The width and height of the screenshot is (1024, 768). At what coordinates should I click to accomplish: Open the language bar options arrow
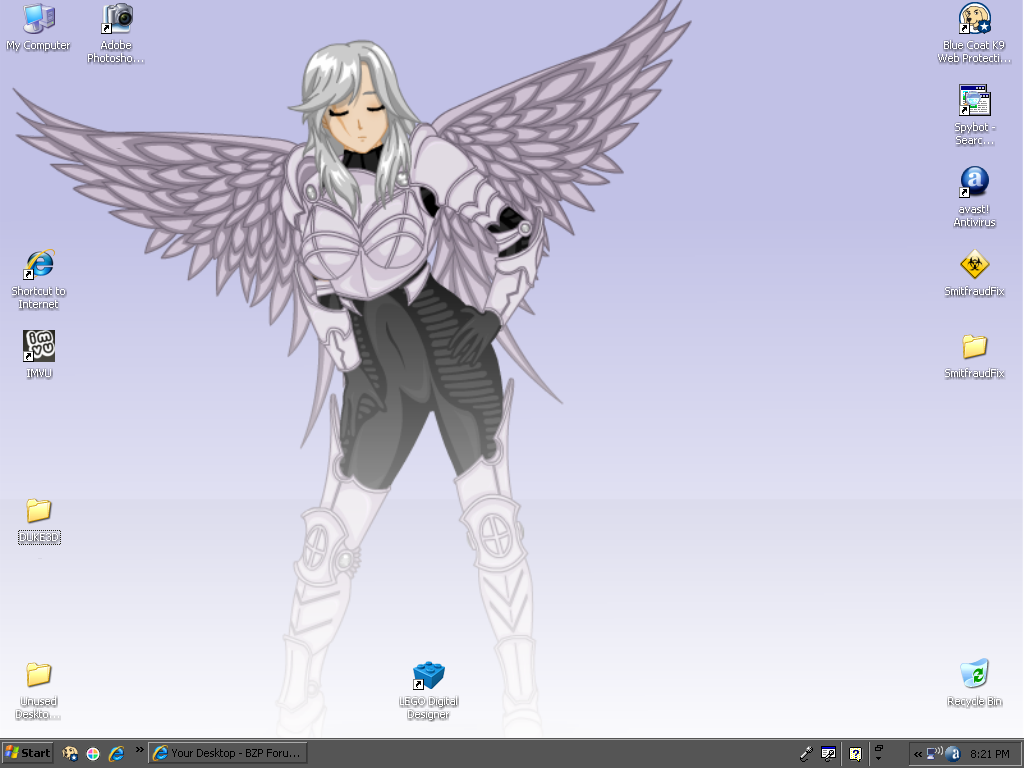[x=878, y=757]
